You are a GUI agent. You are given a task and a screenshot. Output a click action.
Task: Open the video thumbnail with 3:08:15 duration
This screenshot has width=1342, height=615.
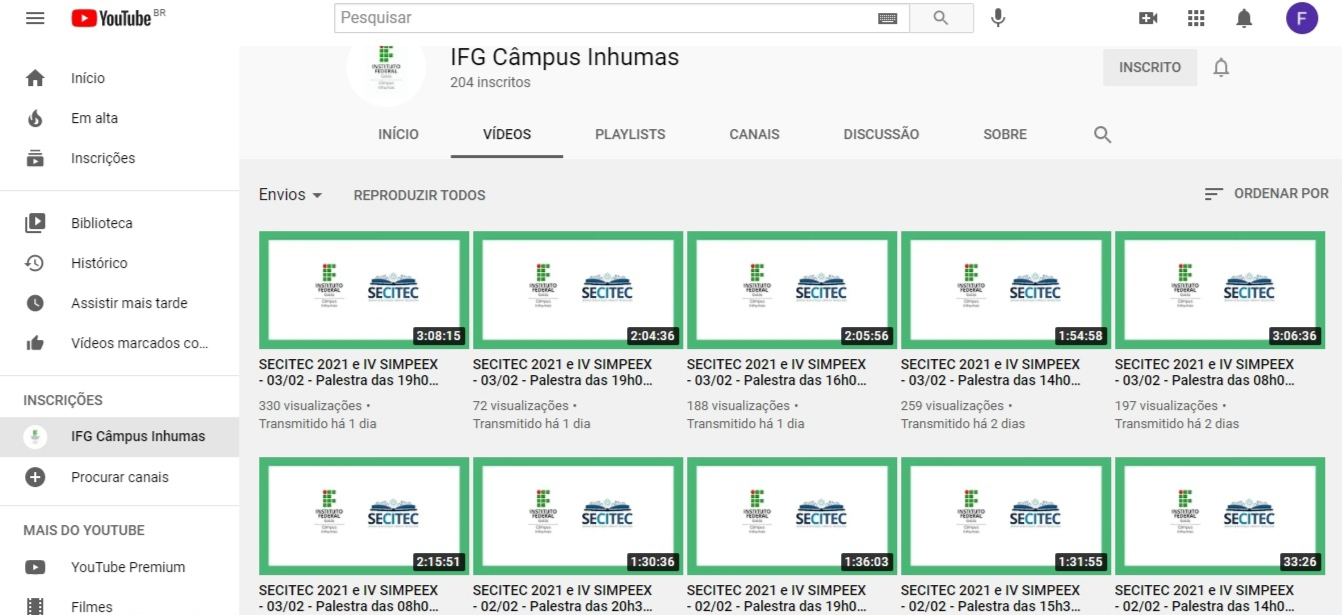pyautogui.click(x=364, y=290)
